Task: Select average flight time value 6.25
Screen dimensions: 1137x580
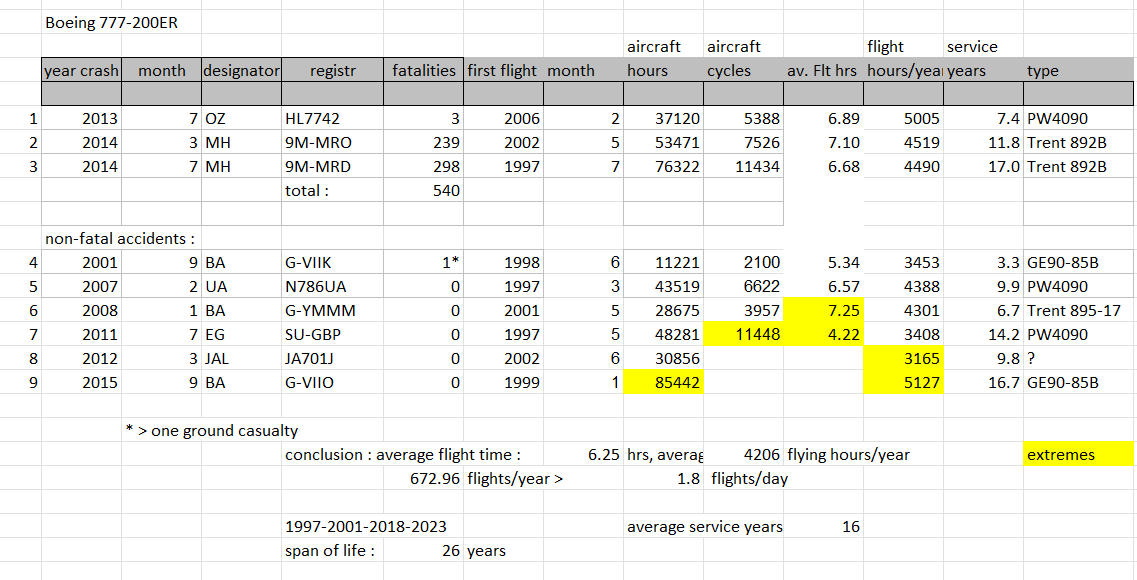Action: pos(583,455)
